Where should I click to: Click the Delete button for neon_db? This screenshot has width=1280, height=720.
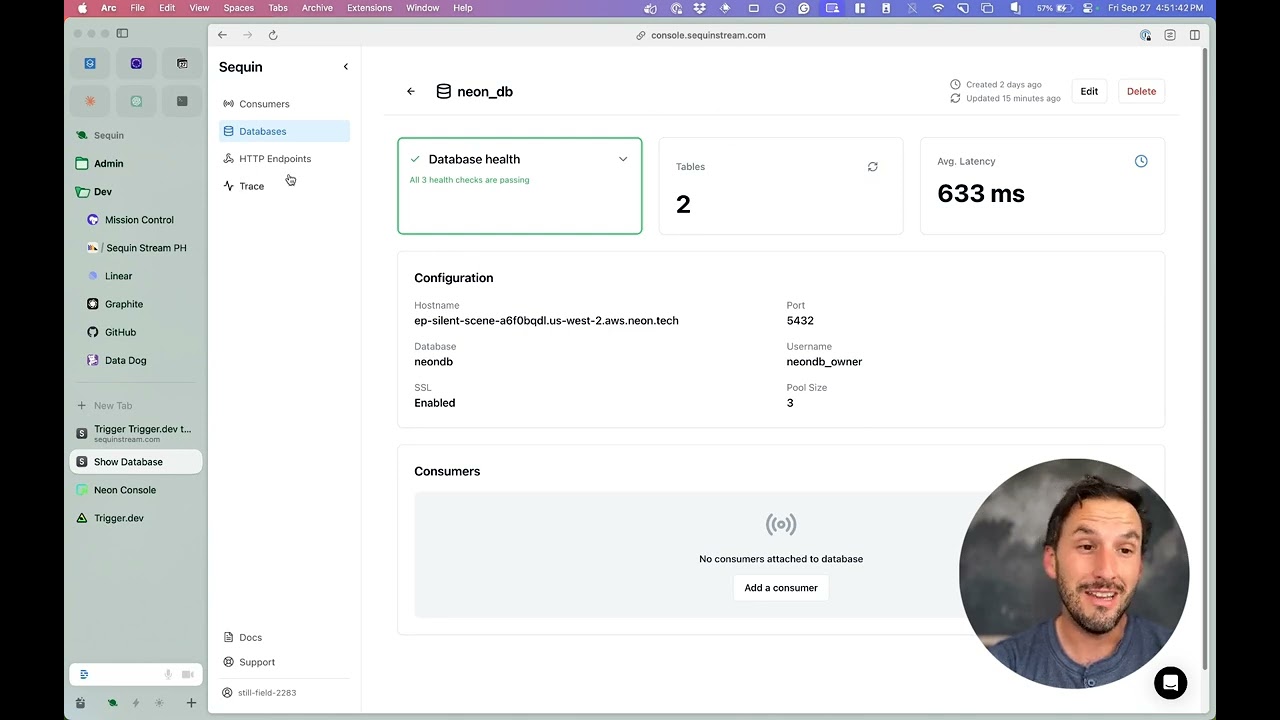pos(1141,91)
